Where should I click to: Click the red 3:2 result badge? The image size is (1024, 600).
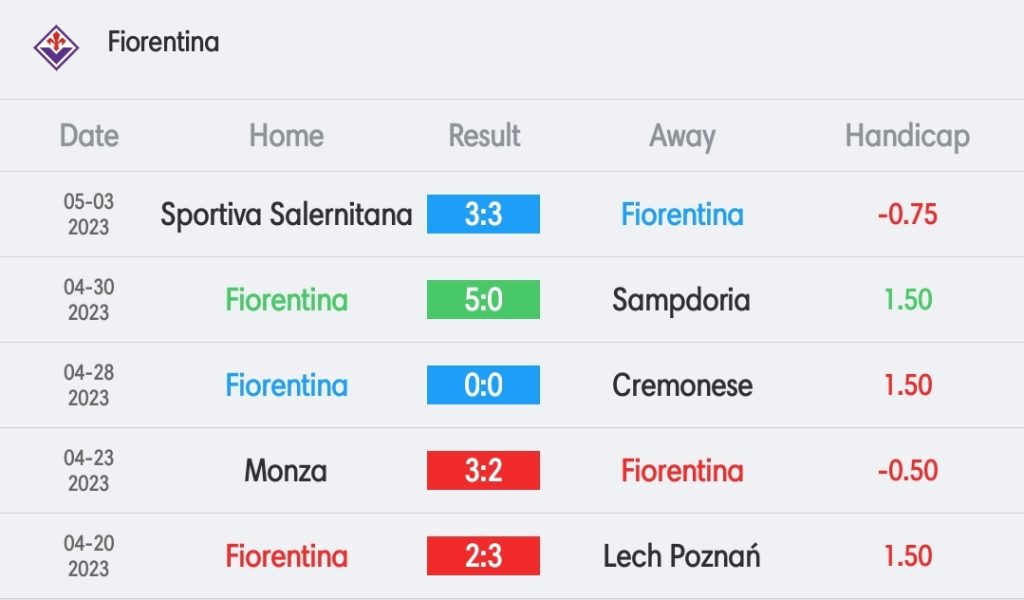[483, 471]
